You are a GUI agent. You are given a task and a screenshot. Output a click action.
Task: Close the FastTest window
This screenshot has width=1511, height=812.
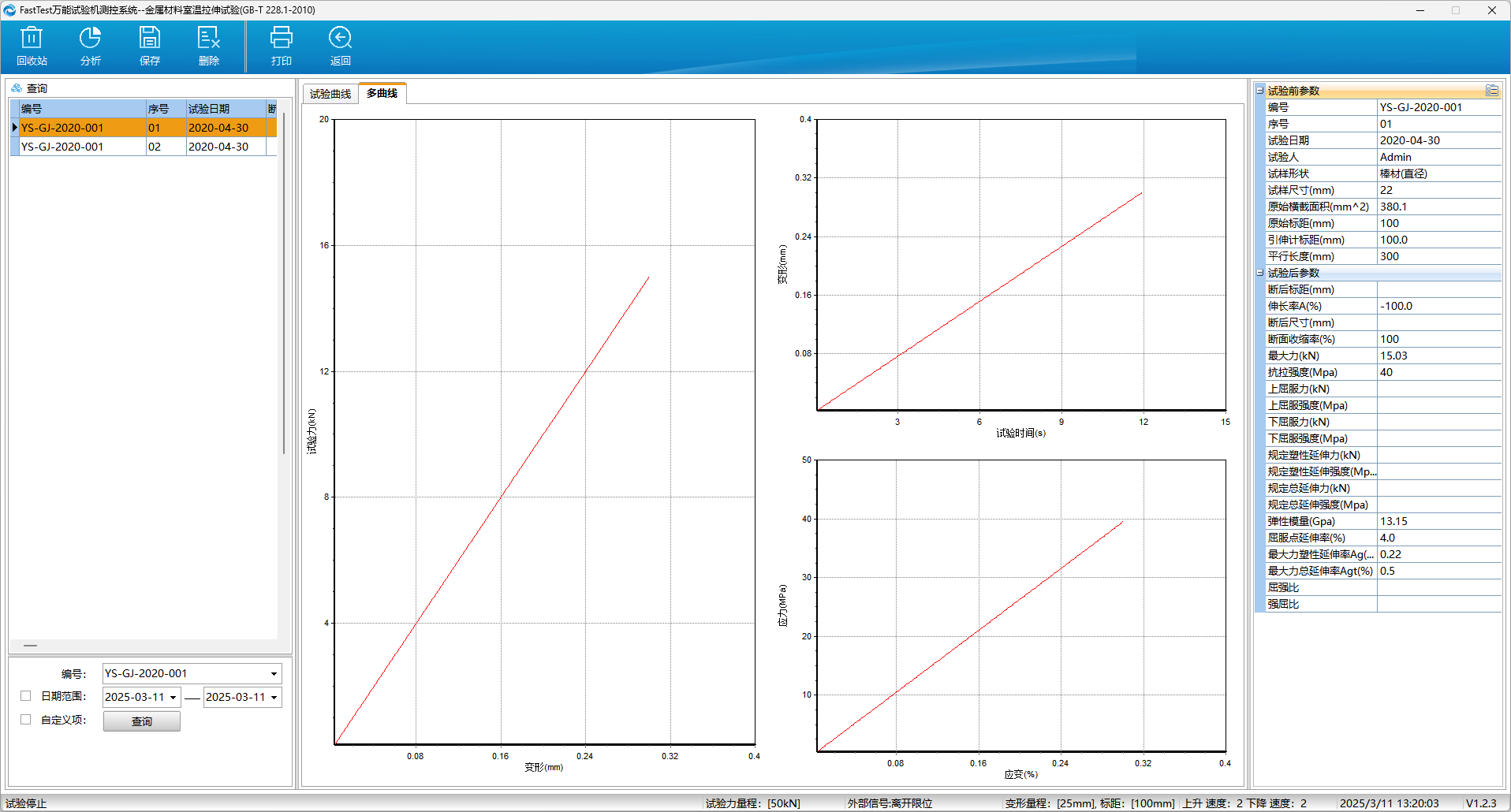(1492, 10)
